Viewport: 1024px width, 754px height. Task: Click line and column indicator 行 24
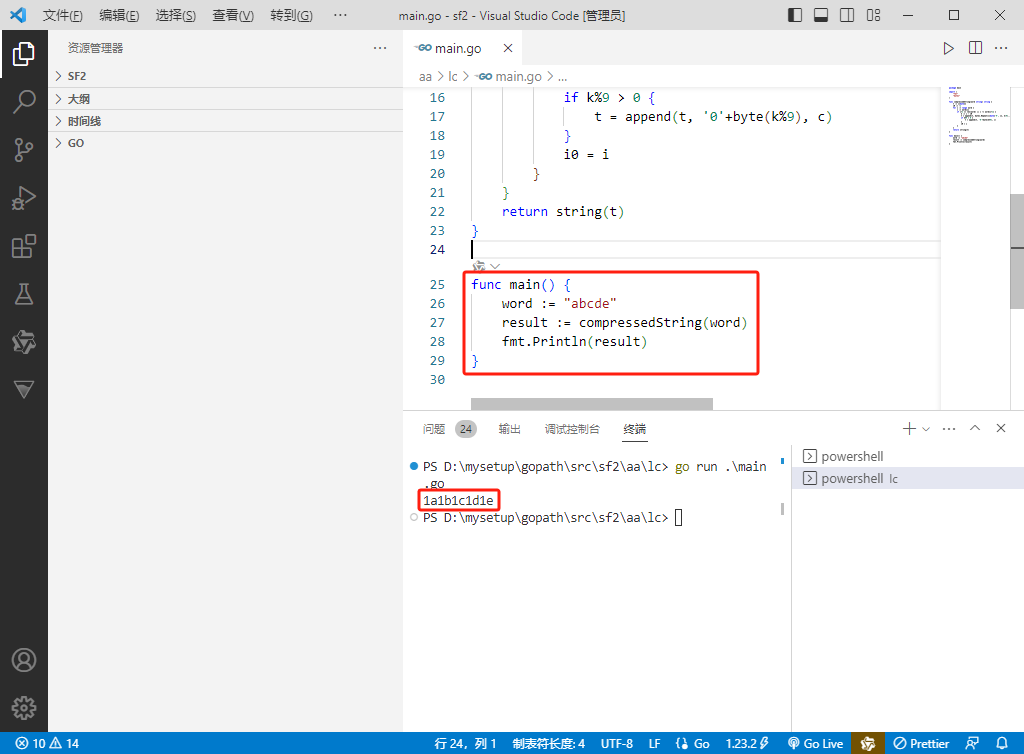(465, 744)
